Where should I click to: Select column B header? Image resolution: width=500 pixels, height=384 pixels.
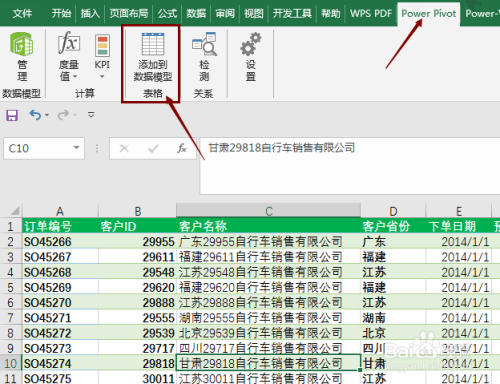(x=137, y=211)
